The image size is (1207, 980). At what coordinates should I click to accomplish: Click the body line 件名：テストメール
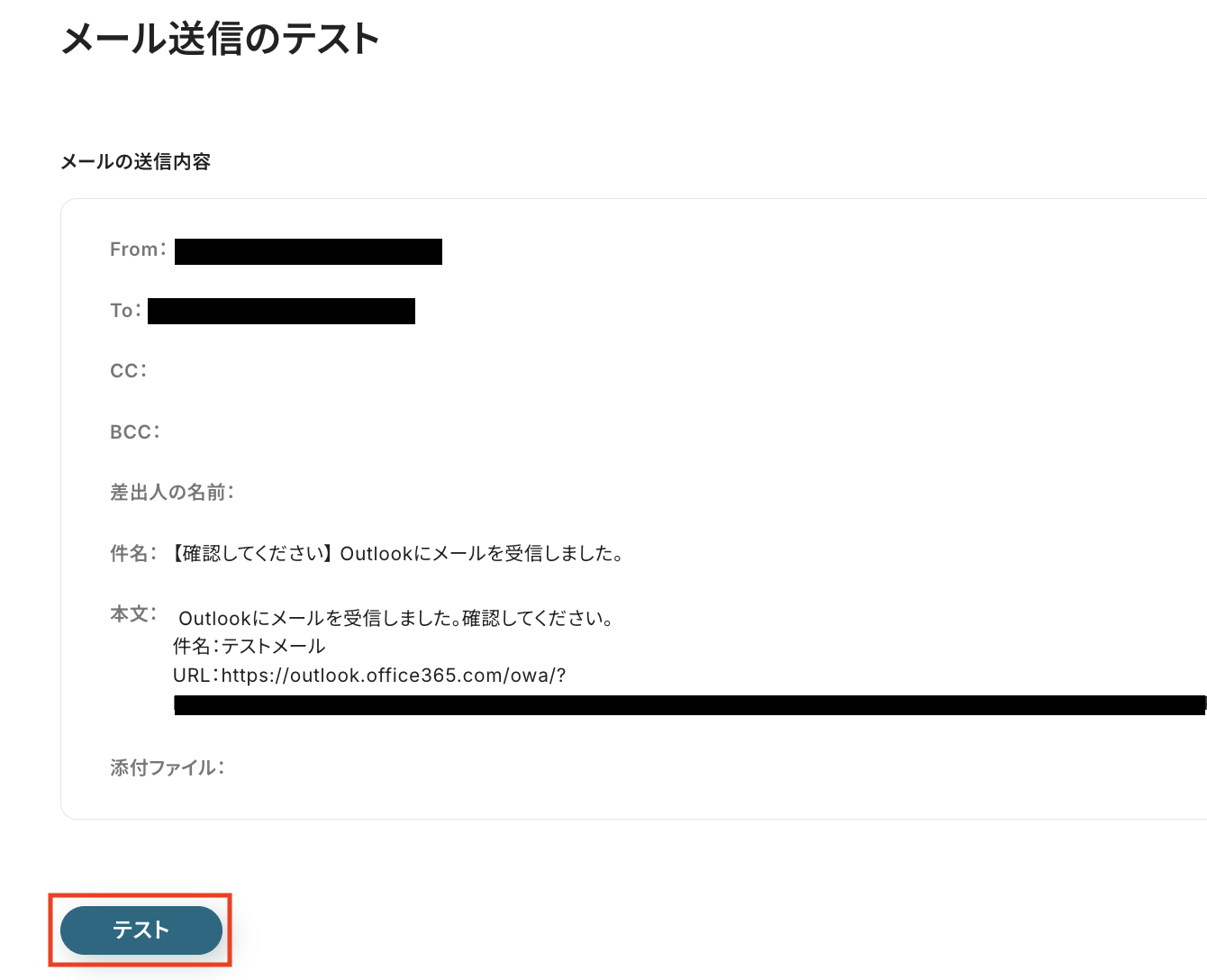[x=249, y=646]
